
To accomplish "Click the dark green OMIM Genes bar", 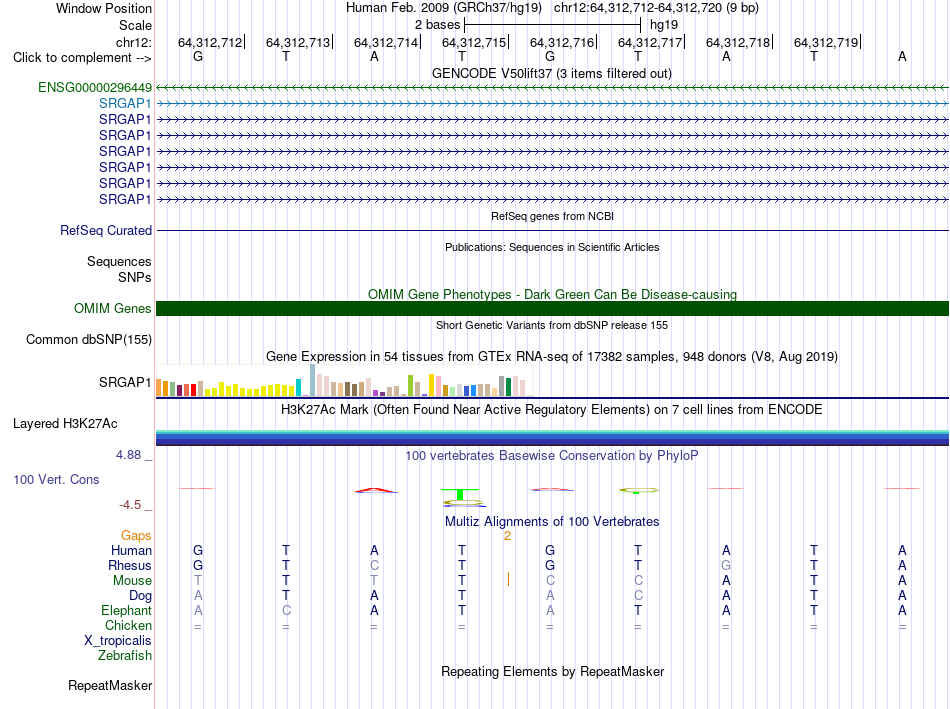I will pos(552,308).
